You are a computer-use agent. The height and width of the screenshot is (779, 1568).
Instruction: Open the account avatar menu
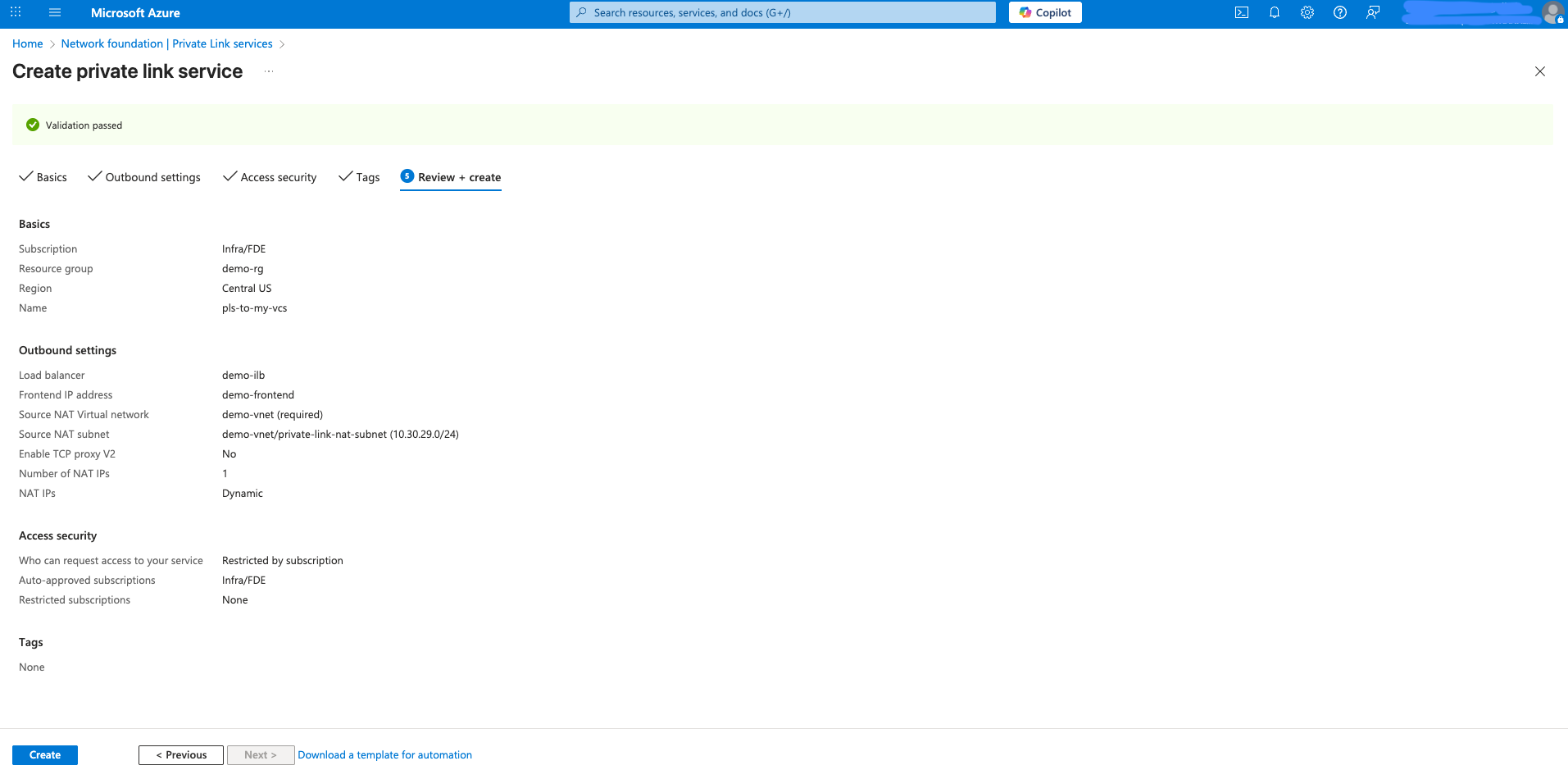click(x=1551, y=12)
